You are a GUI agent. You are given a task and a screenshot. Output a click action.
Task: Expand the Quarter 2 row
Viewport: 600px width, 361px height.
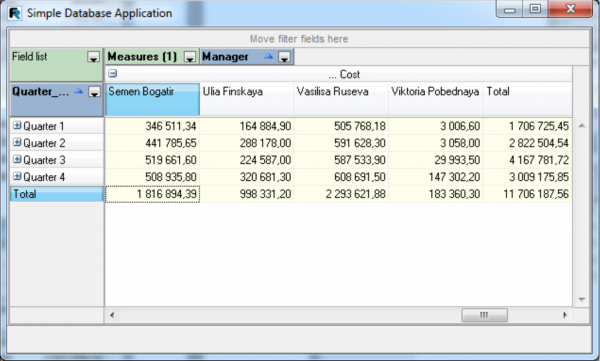[17, 142]
